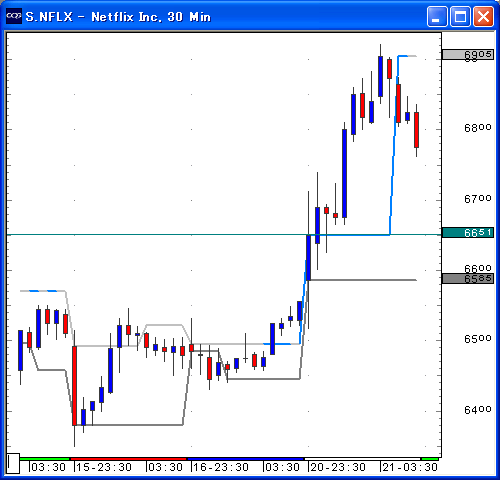Click the 16-23:30 time axis label
This screenshot has height=480, width=500.
221,467
